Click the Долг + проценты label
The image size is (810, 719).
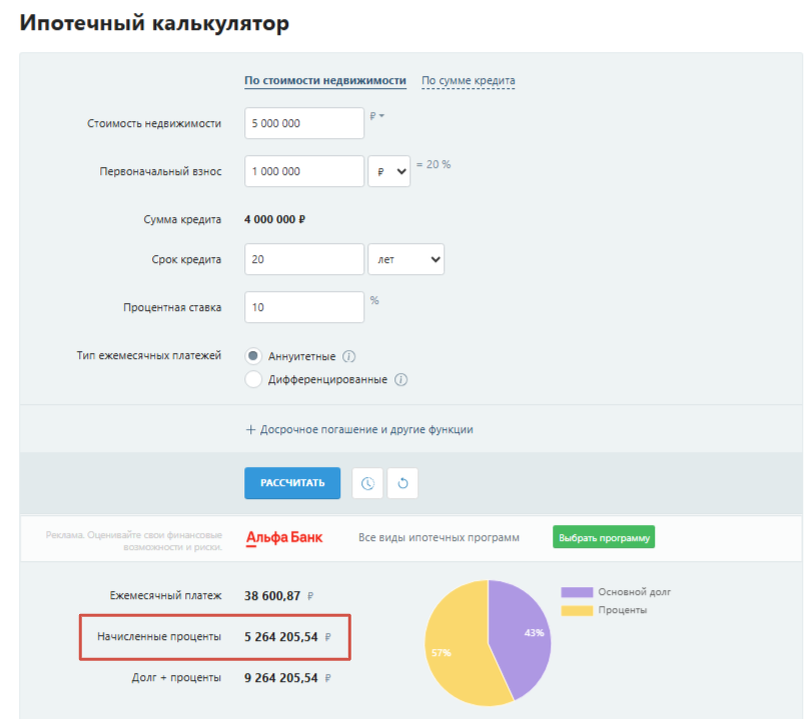click(176, 678)
